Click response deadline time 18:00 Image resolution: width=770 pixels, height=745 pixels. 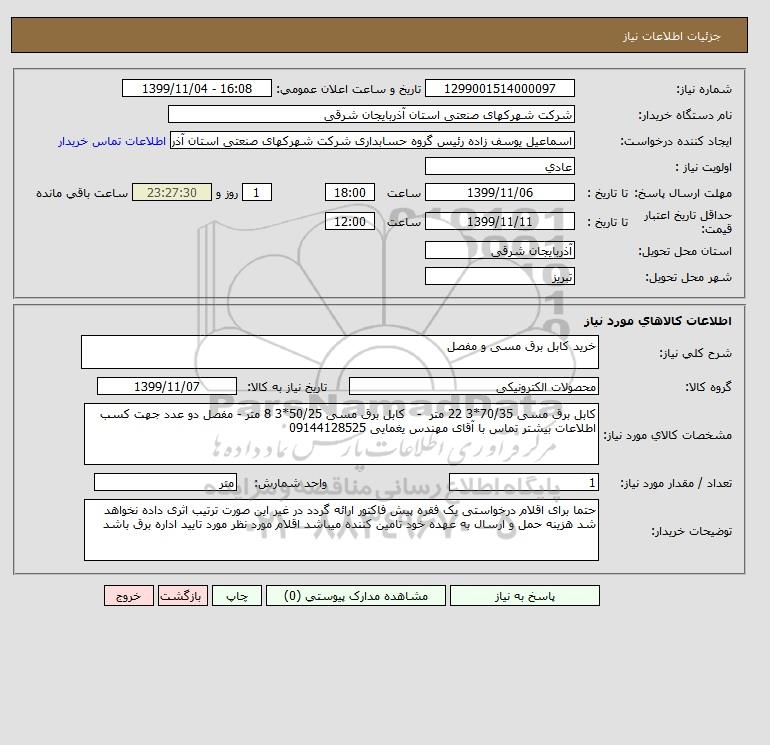click(350, 193)
